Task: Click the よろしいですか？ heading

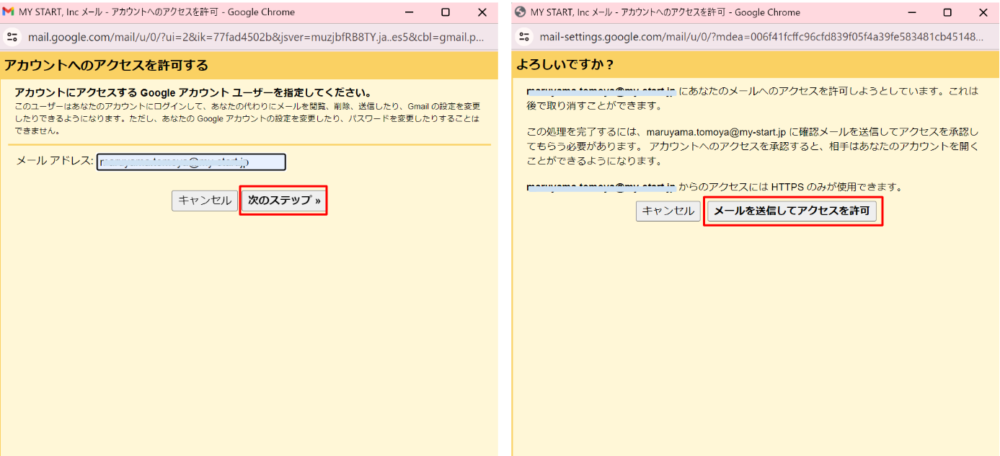Action: pyautogui.click(x=565, y=66)
